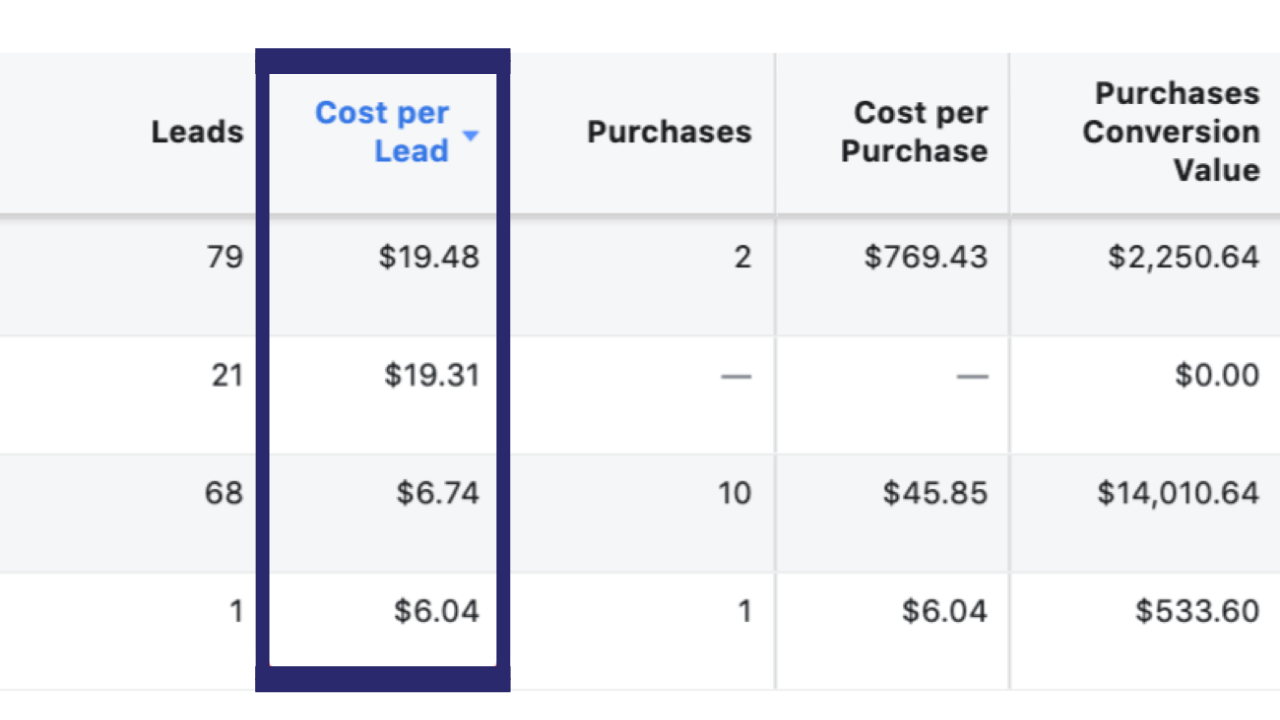Click the $533.60 conversion value cell

(x=1198, y=611)
